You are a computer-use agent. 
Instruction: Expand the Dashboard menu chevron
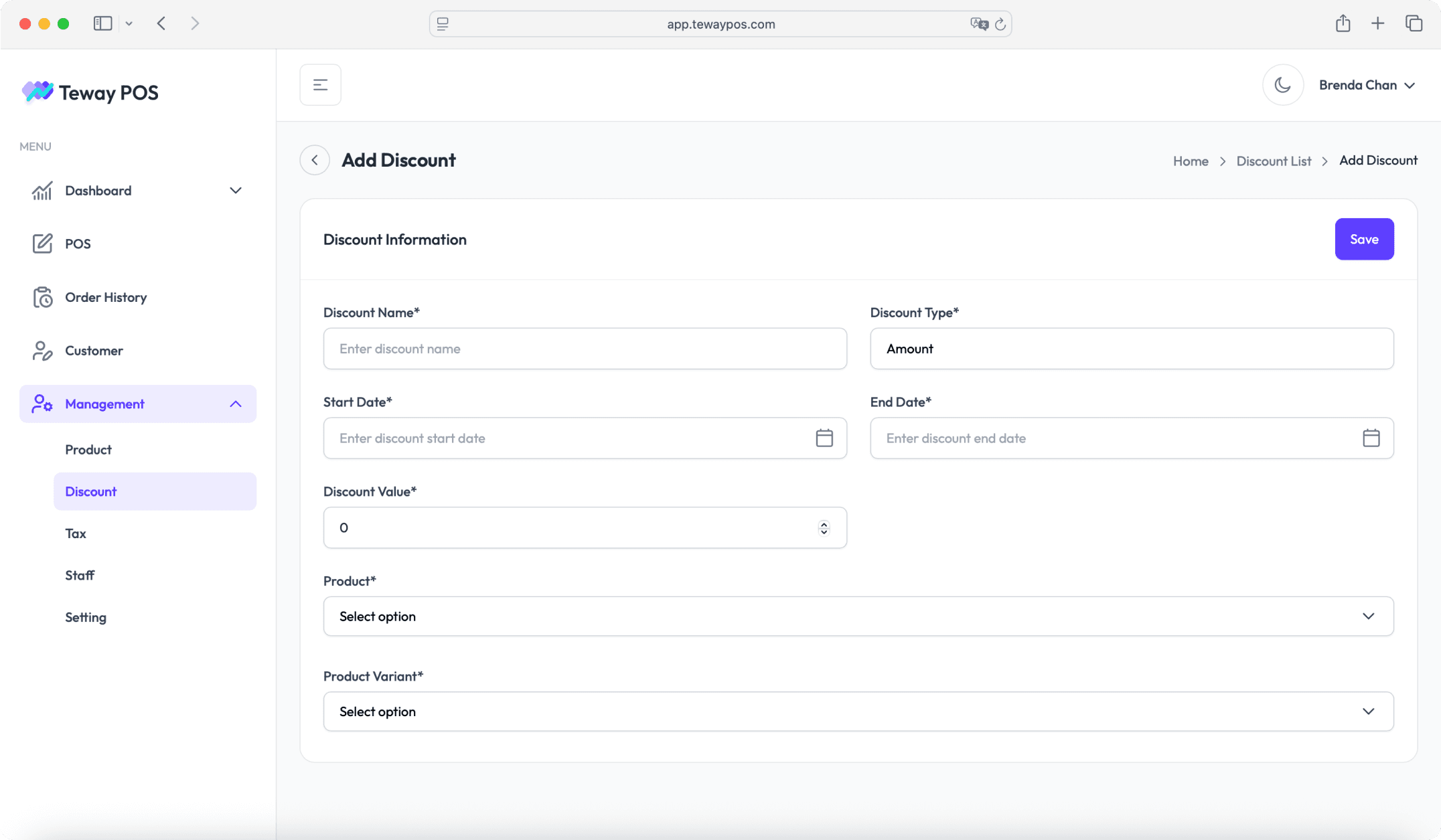click(236, 191)
